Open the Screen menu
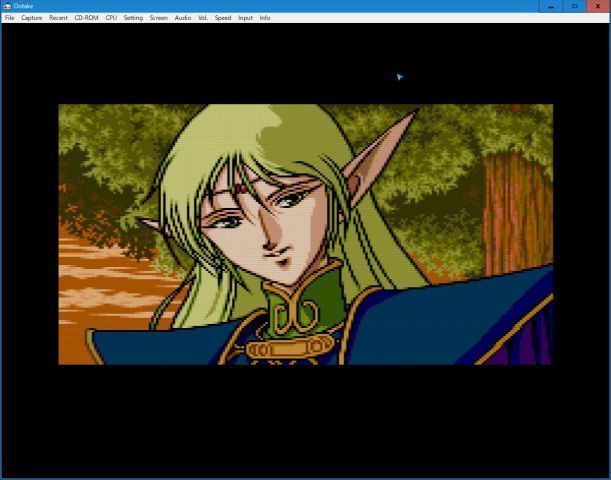Screen dimensions: 611x480 (x=159, y=18)
